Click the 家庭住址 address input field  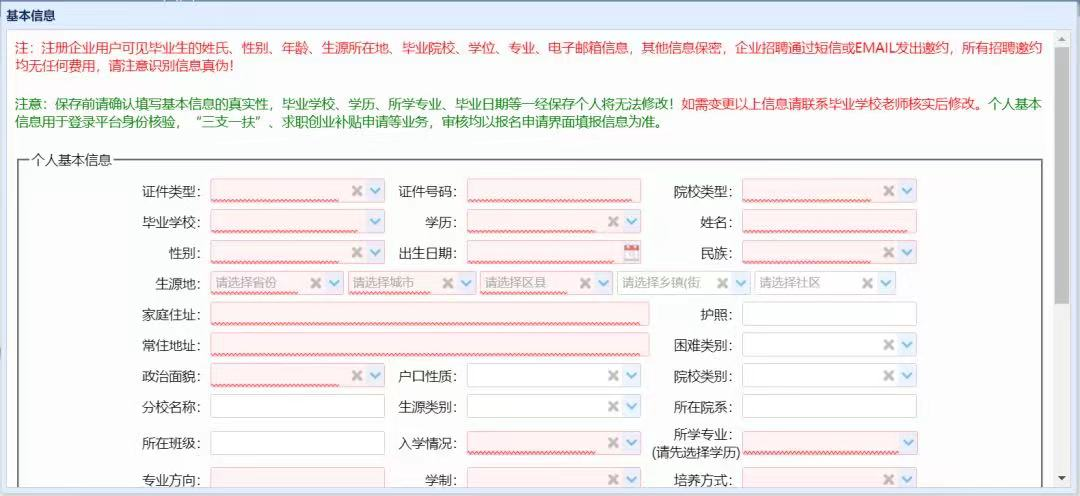[x=430, y=314]
